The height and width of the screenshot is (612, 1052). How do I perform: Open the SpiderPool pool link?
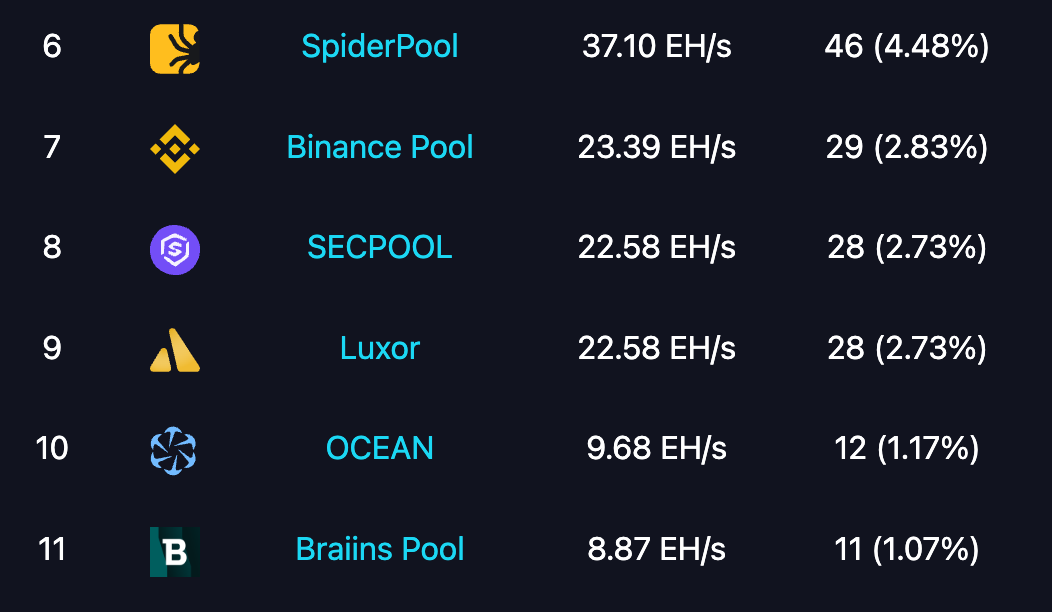coord(380,46)
